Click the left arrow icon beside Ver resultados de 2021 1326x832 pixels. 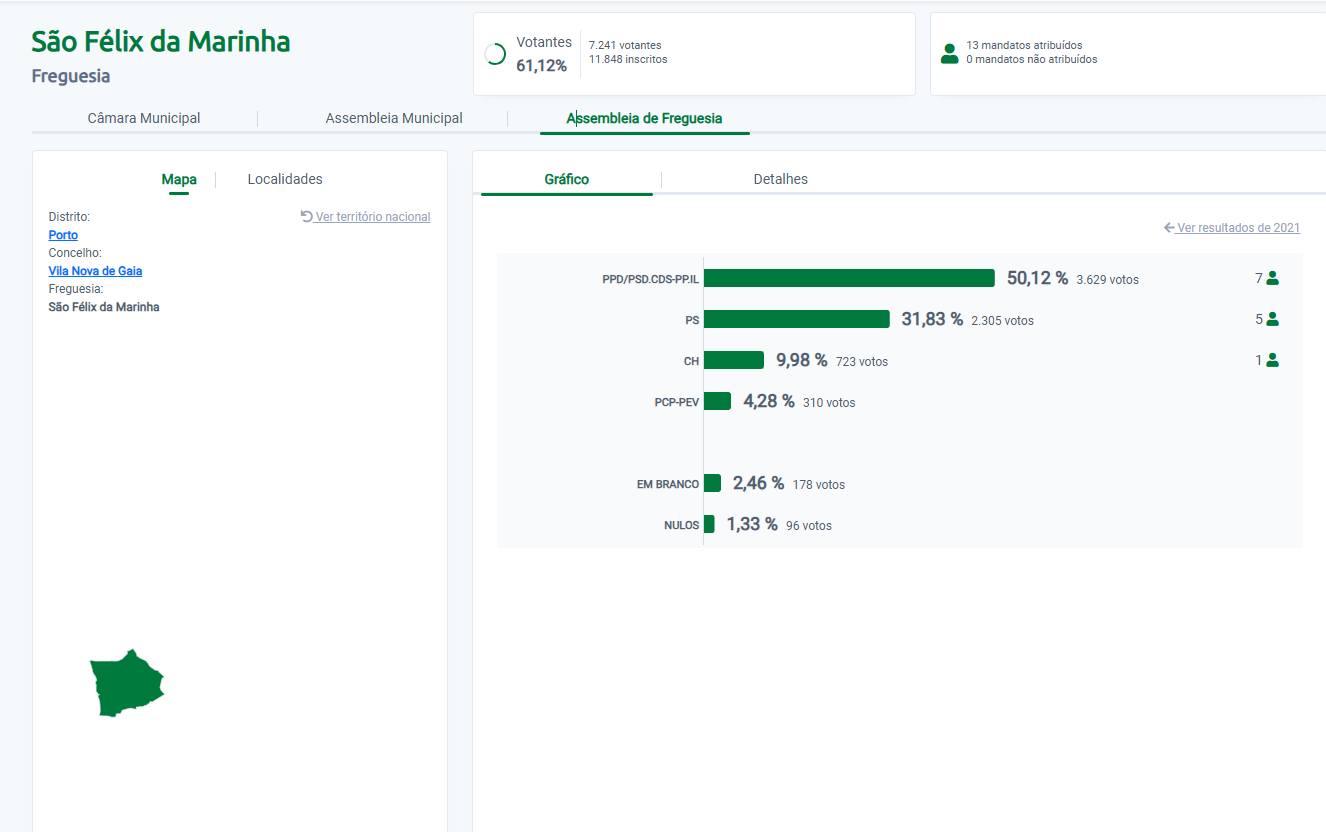click(1169, 228)
